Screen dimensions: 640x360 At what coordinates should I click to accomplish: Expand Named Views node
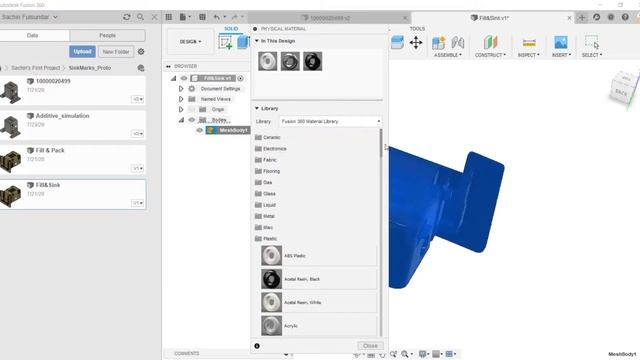click(x=181, y=99)
